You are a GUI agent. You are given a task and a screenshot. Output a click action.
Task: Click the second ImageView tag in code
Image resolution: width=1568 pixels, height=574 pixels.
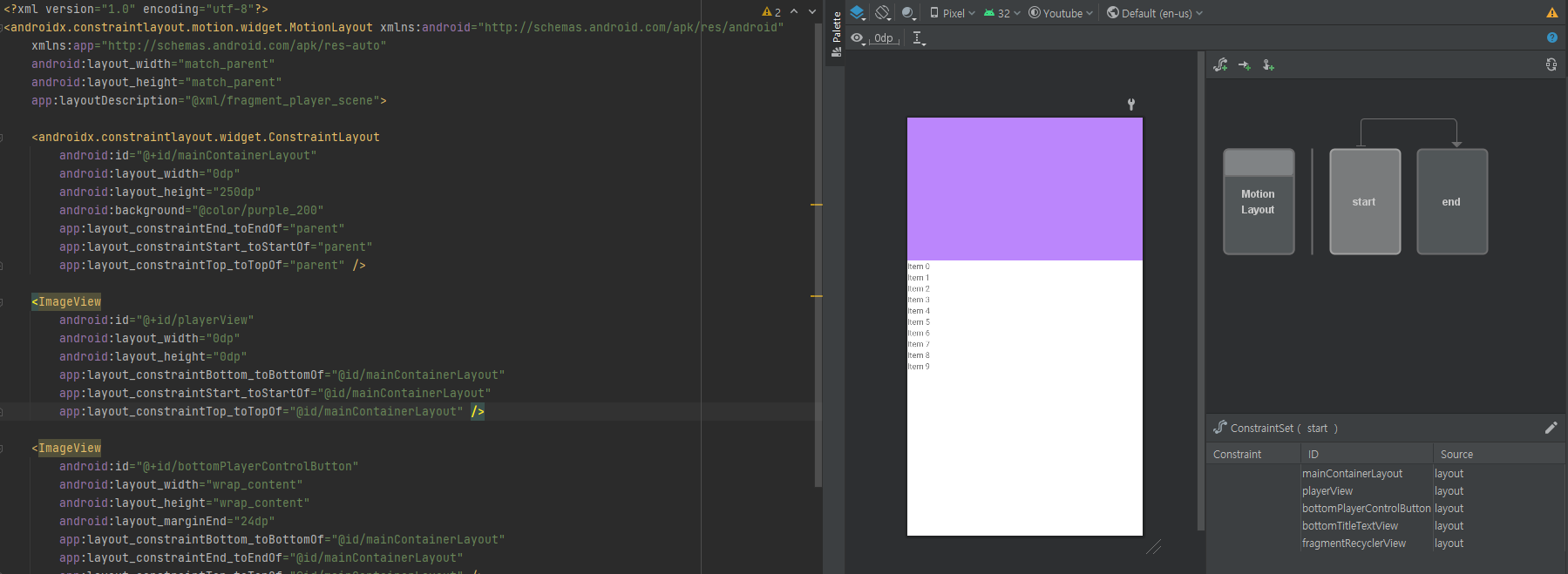(70, 449)
